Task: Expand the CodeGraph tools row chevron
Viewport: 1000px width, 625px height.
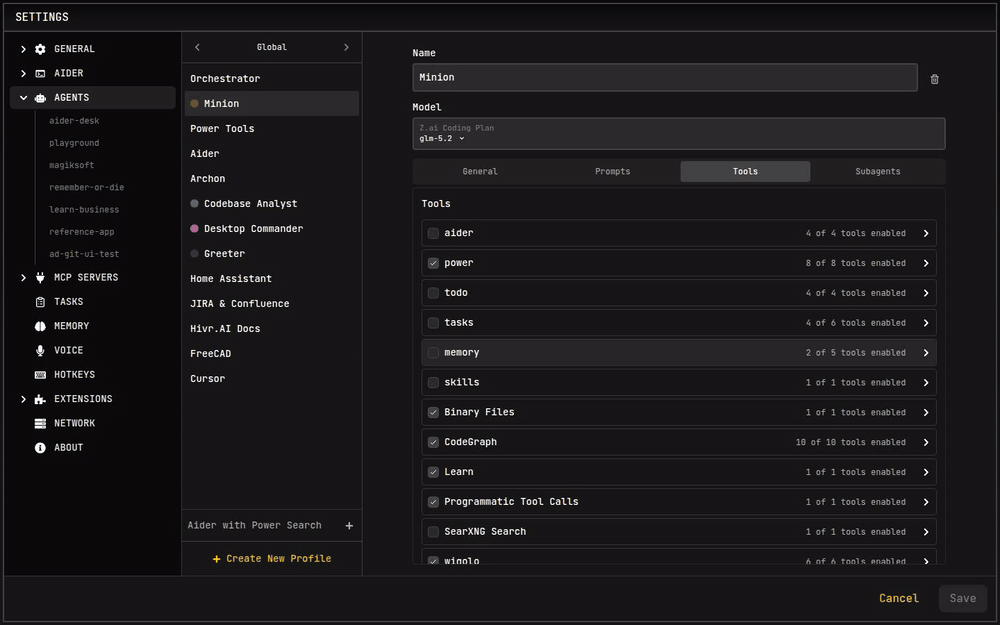Action: point(925,442)
